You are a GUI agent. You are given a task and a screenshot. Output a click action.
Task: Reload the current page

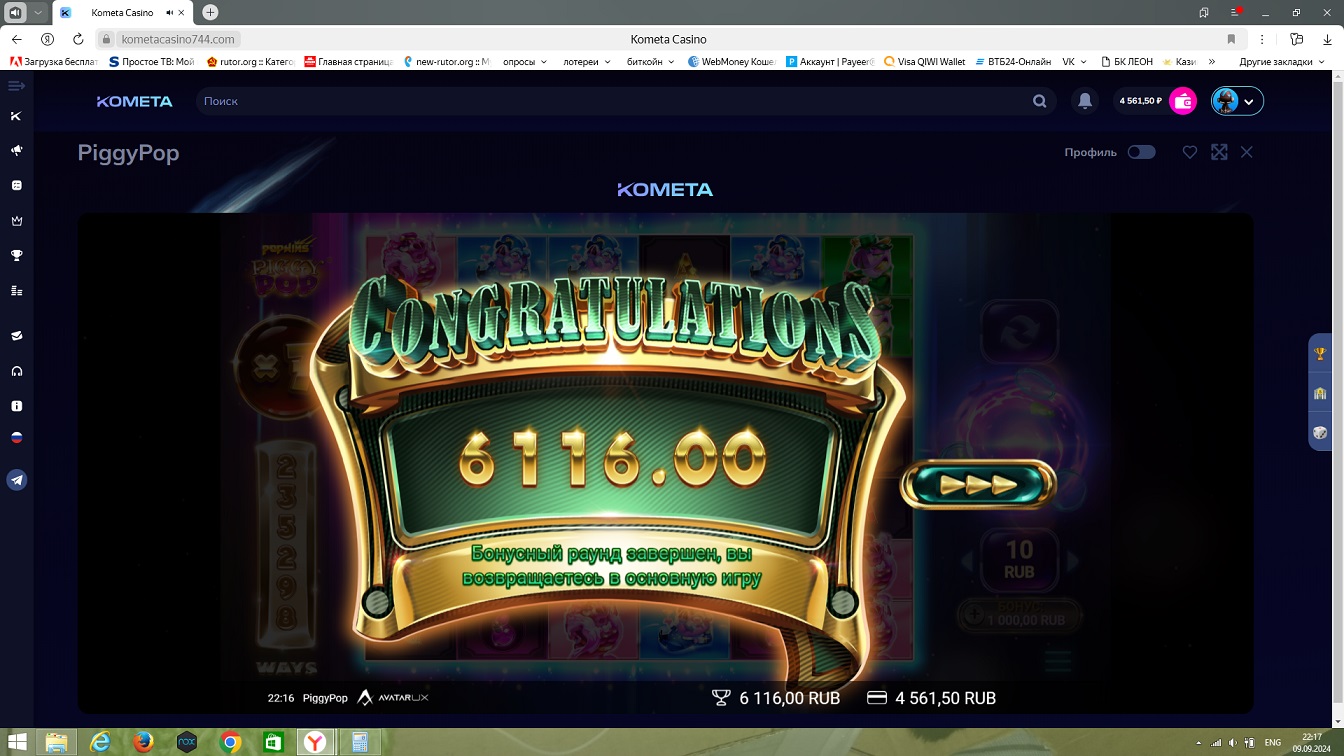pyautogui.click(x=78, y=39)
